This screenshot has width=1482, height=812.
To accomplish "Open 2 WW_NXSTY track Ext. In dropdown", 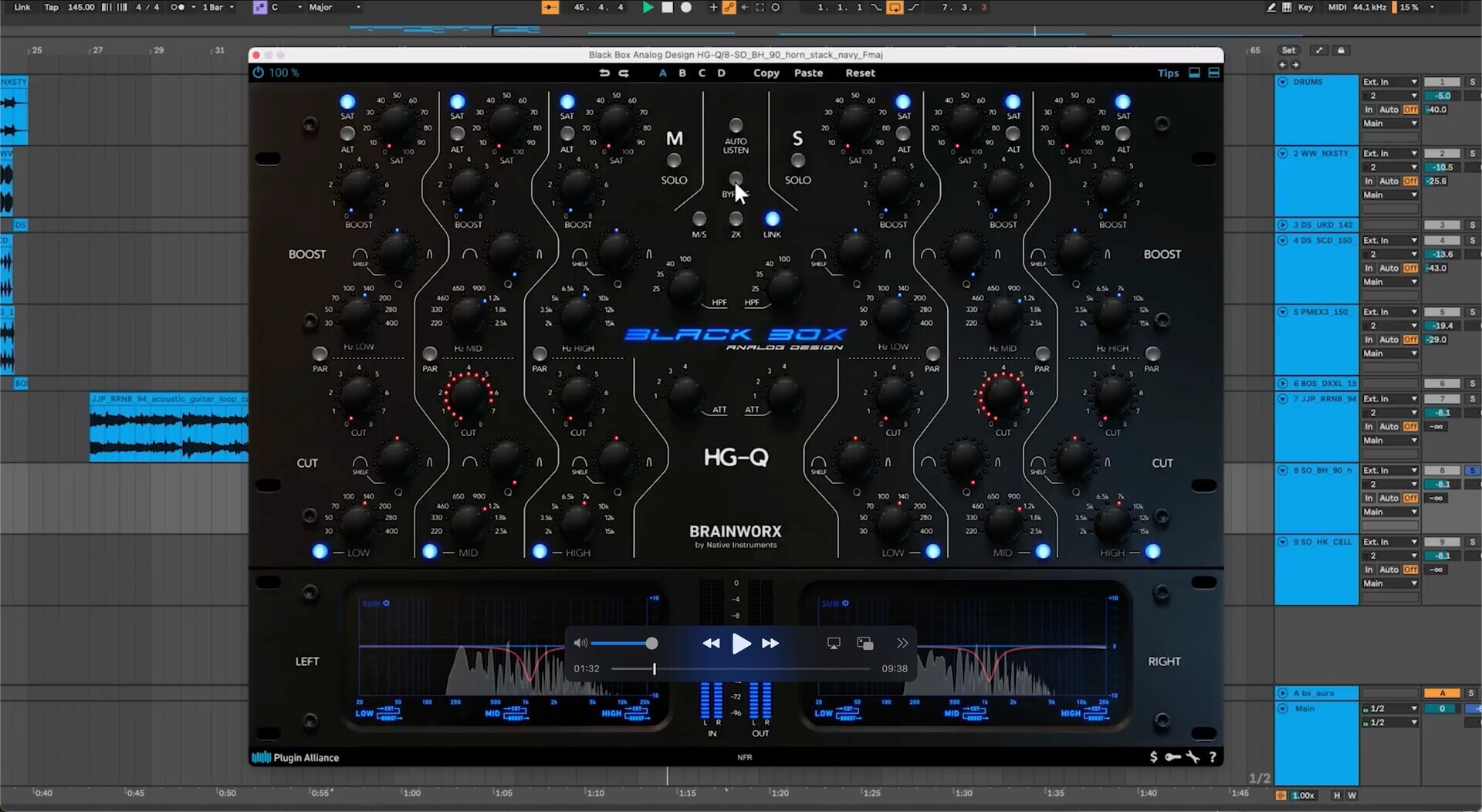I will pyautogui.click(x=1389, y=154).
